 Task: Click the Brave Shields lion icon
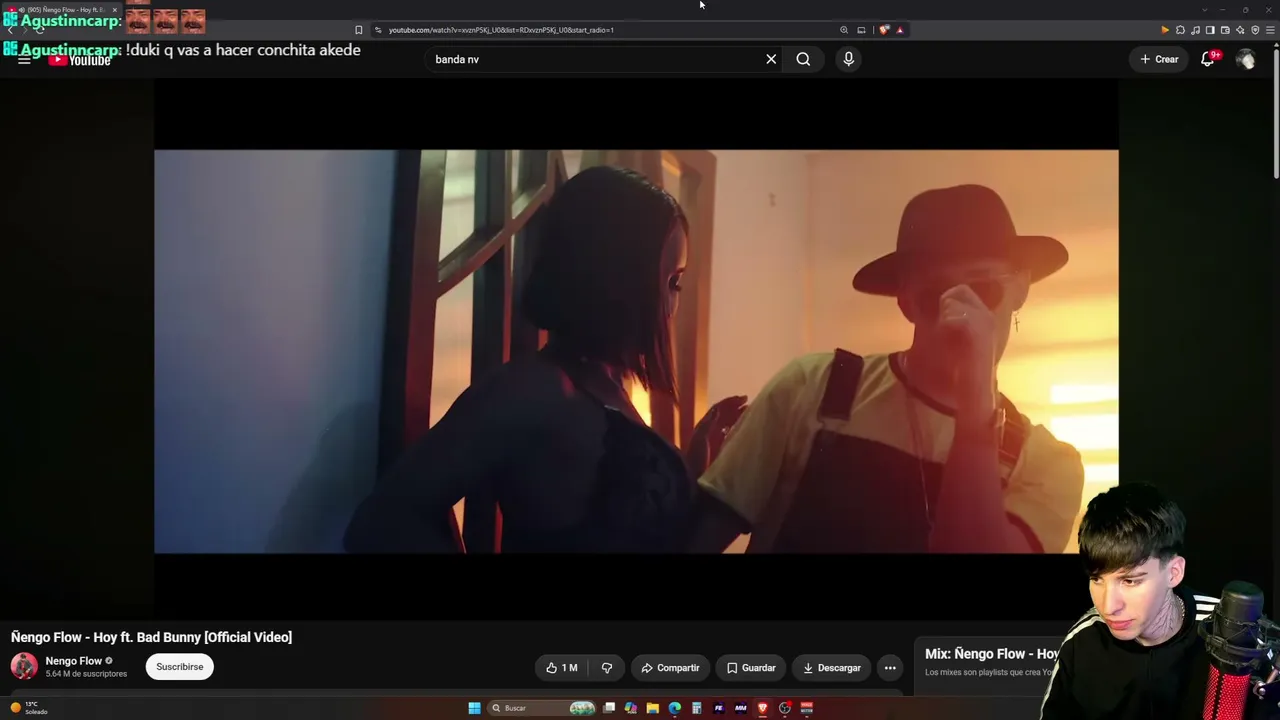(883, 30)
